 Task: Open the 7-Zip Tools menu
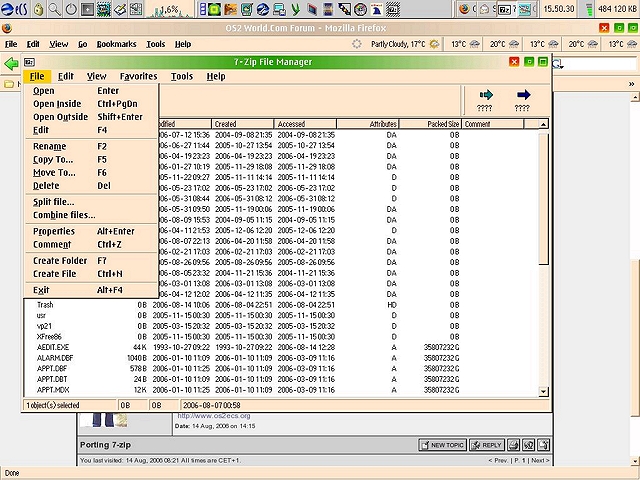[181, 76]
